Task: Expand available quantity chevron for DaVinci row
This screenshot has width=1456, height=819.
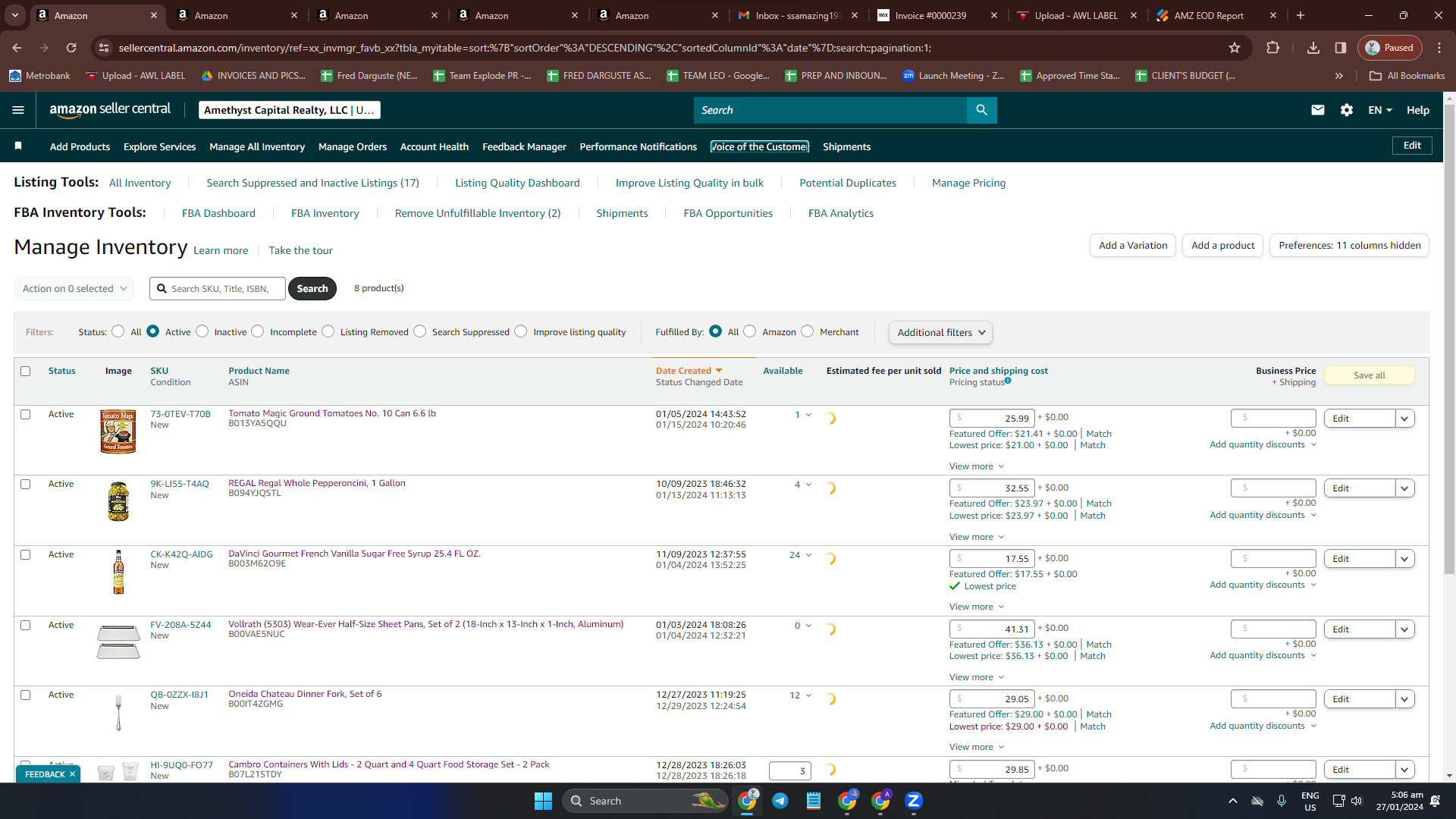Action: pyautogui.click(x=808, y=555)
